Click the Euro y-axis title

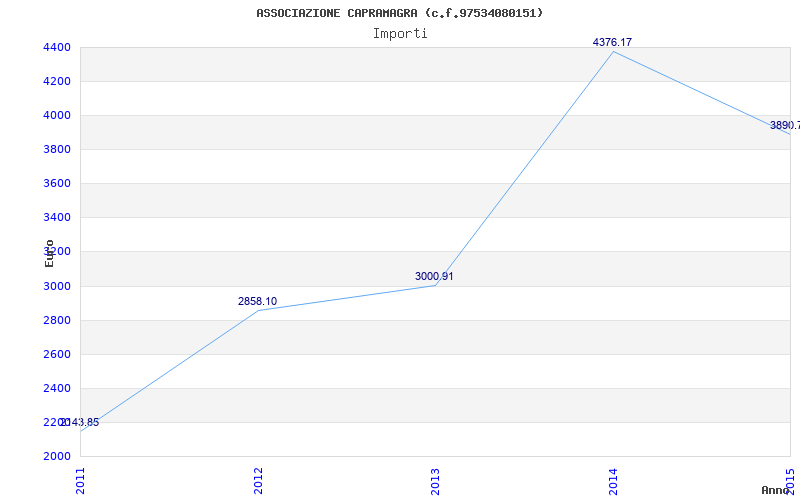(49, 253)
